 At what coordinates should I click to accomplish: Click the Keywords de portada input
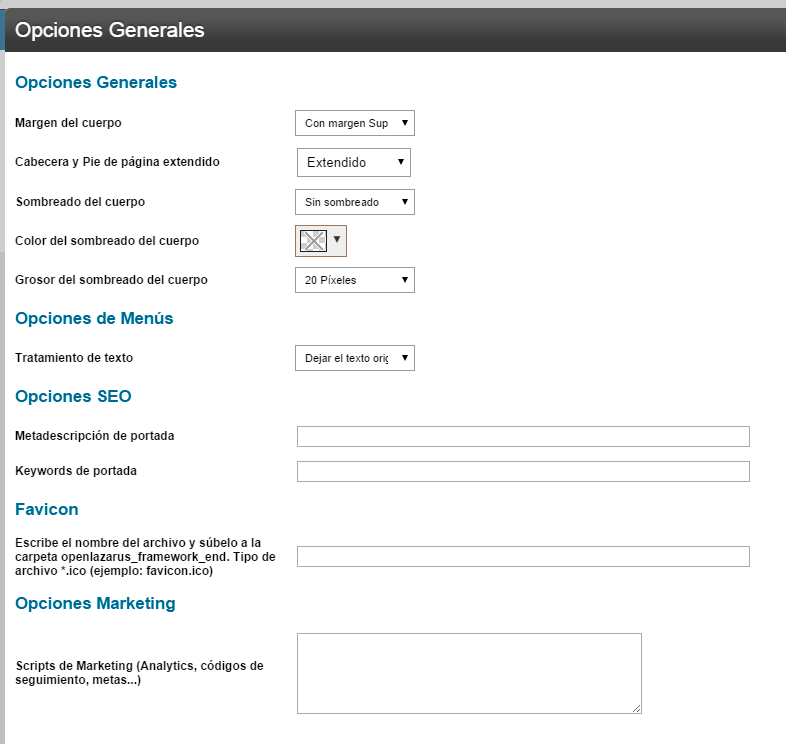coord(523,471)
